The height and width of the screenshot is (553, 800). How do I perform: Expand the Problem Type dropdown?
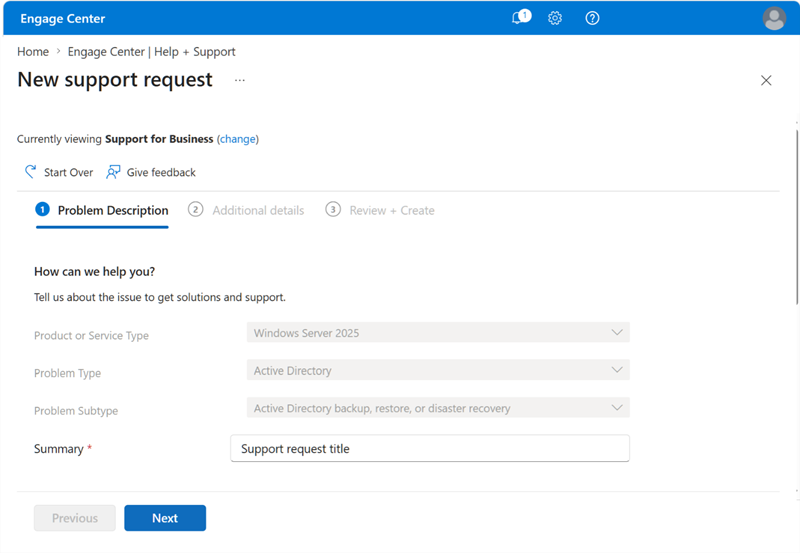click(438, 370)
